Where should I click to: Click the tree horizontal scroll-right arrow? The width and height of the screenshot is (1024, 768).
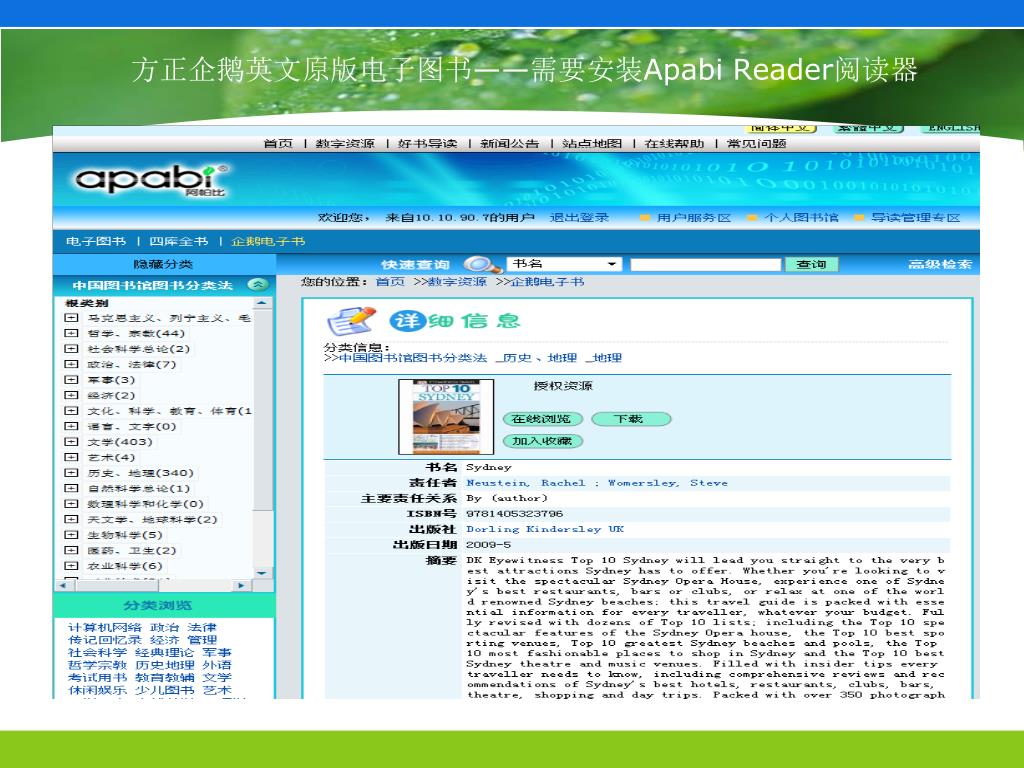click(242, 586)
